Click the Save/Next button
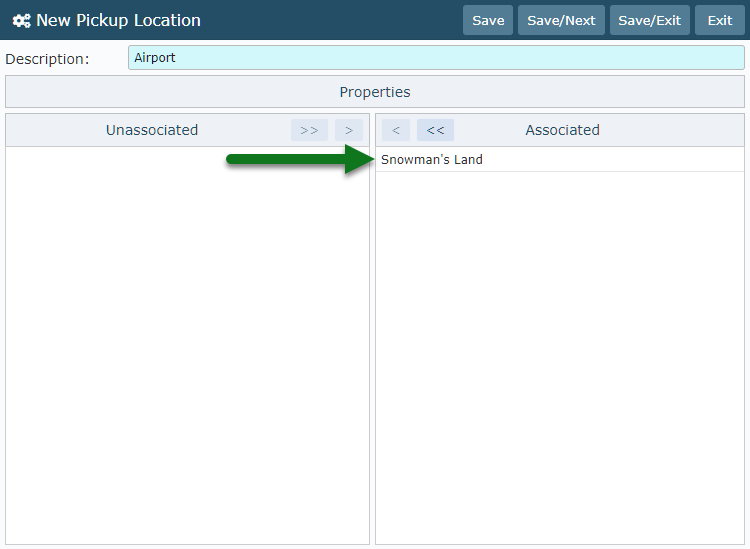 (x=561, y=20)
